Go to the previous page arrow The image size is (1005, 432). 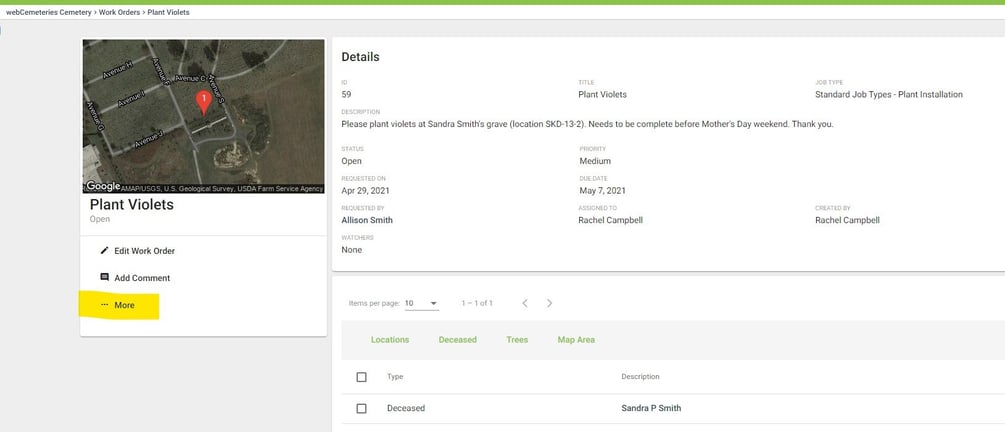pyautogui.click(x=524, y=303)
